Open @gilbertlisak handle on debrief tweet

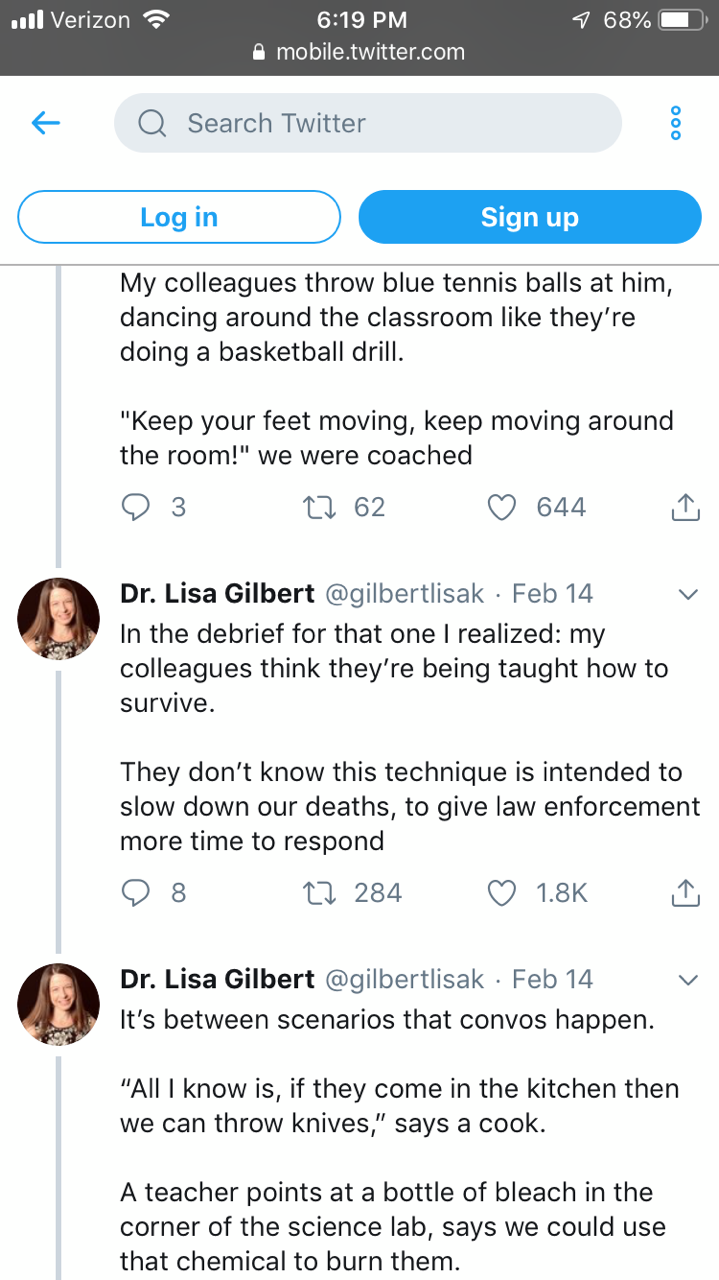point(405,594)
